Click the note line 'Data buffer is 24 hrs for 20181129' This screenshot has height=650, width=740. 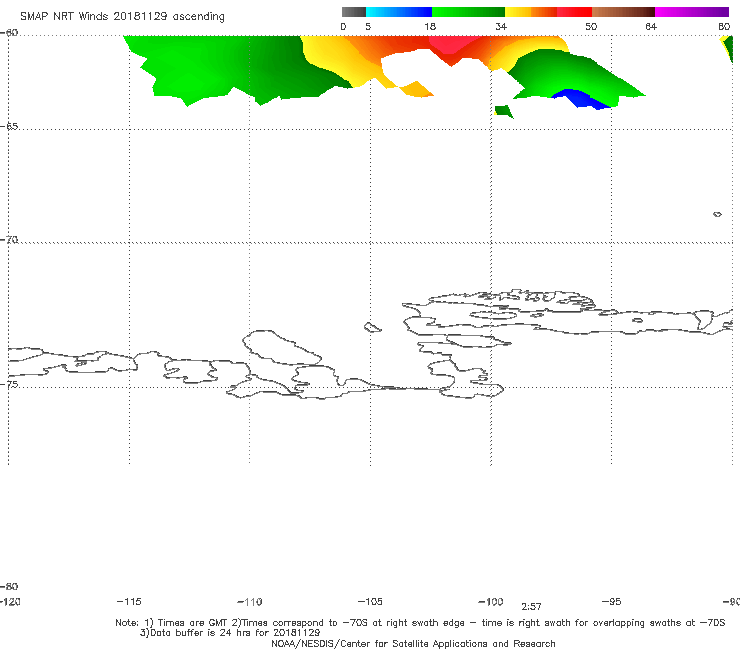230,633
